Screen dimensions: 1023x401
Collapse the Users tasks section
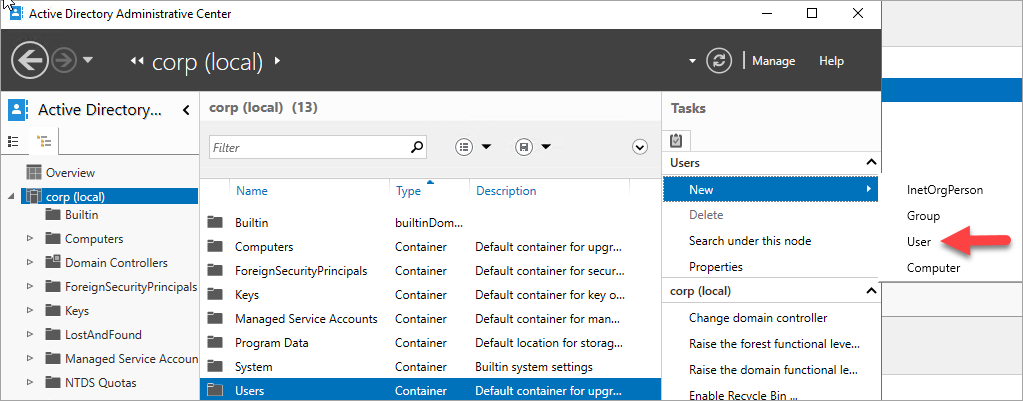coord(870,162)
